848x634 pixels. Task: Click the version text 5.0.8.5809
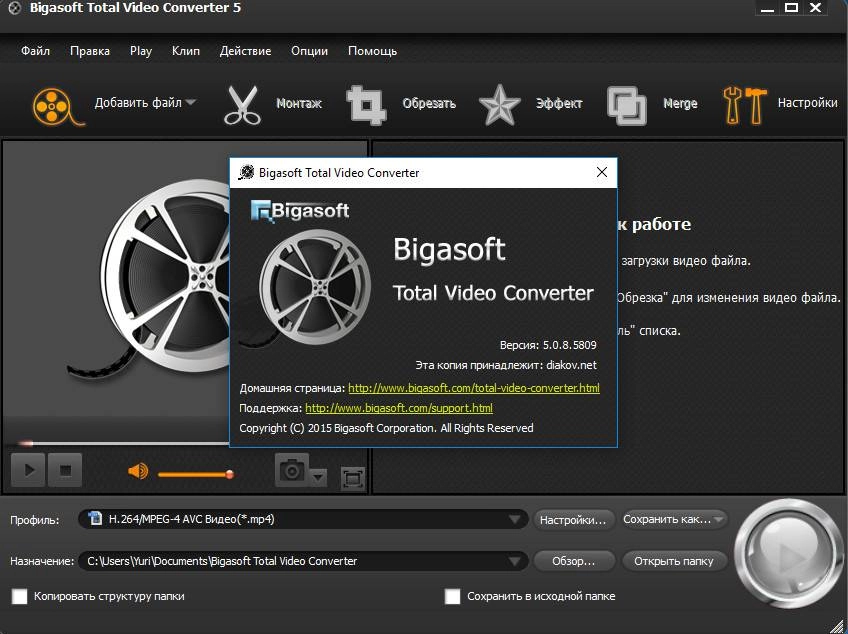coord(569,345)
